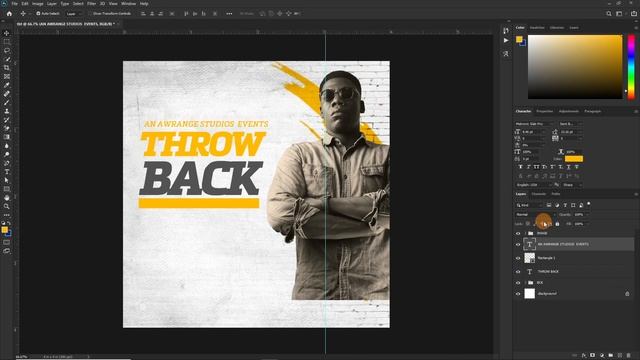
Task: Hide the Rectangle 1 layer
Action: tap(518, 258)
